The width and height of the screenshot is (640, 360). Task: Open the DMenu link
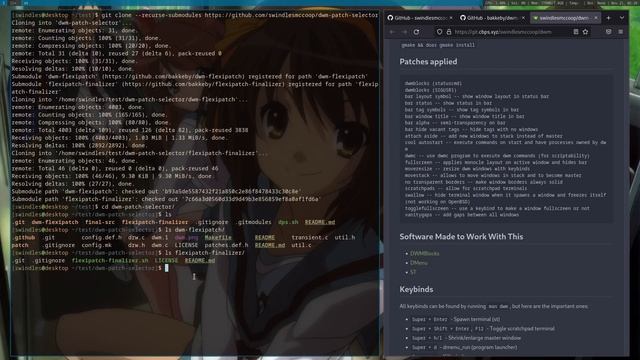coord(419,263)
